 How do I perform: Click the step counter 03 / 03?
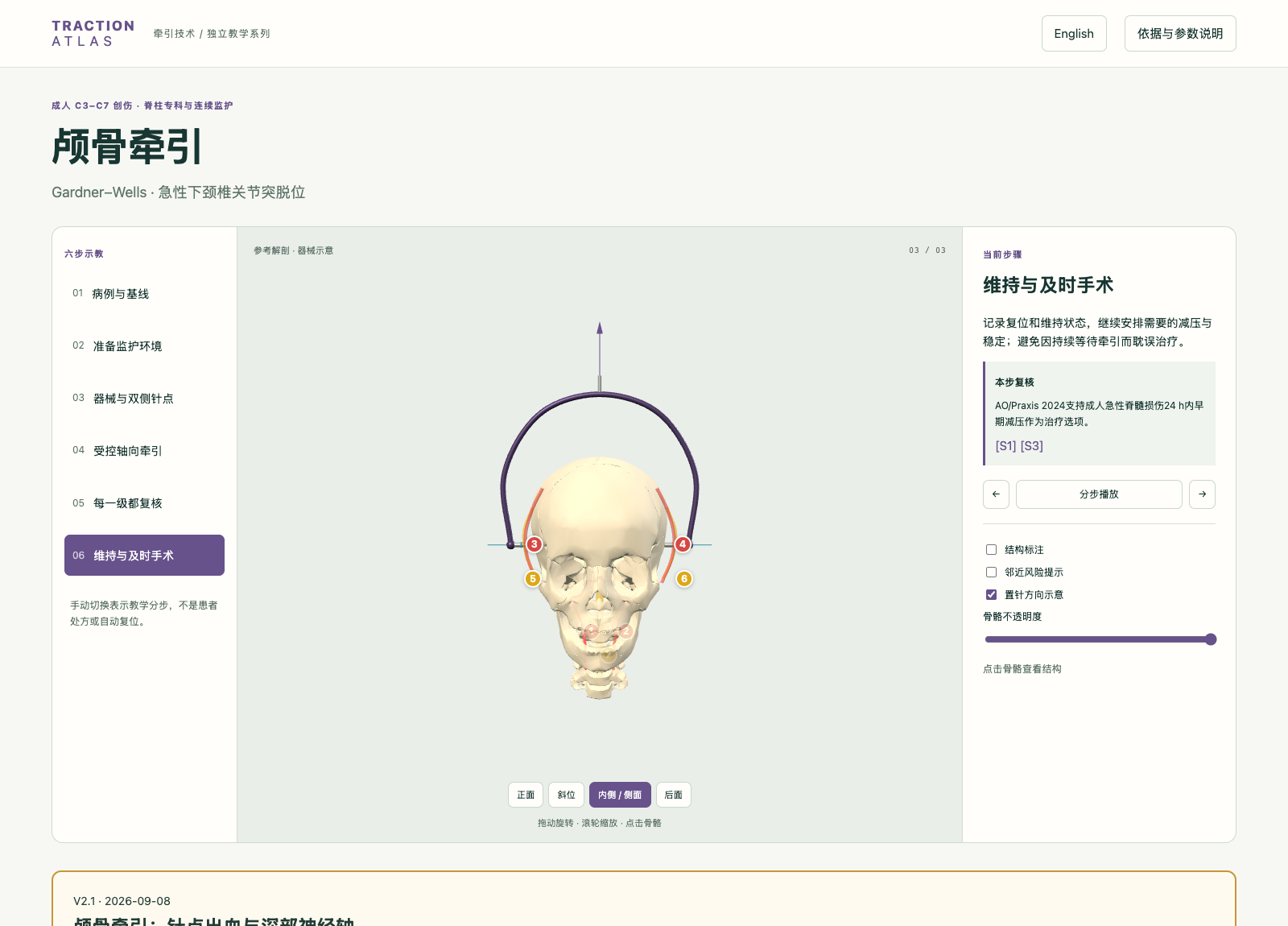click(927, 250)
